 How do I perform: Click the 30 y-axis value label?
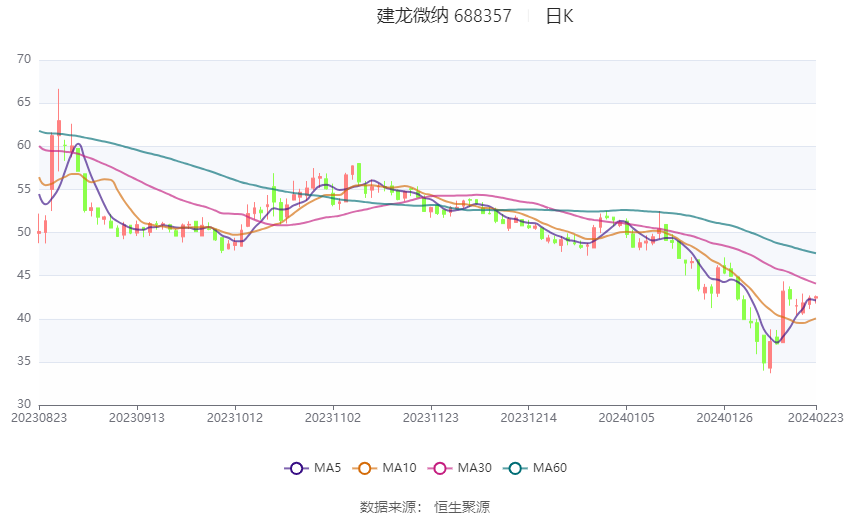[24, 404]
